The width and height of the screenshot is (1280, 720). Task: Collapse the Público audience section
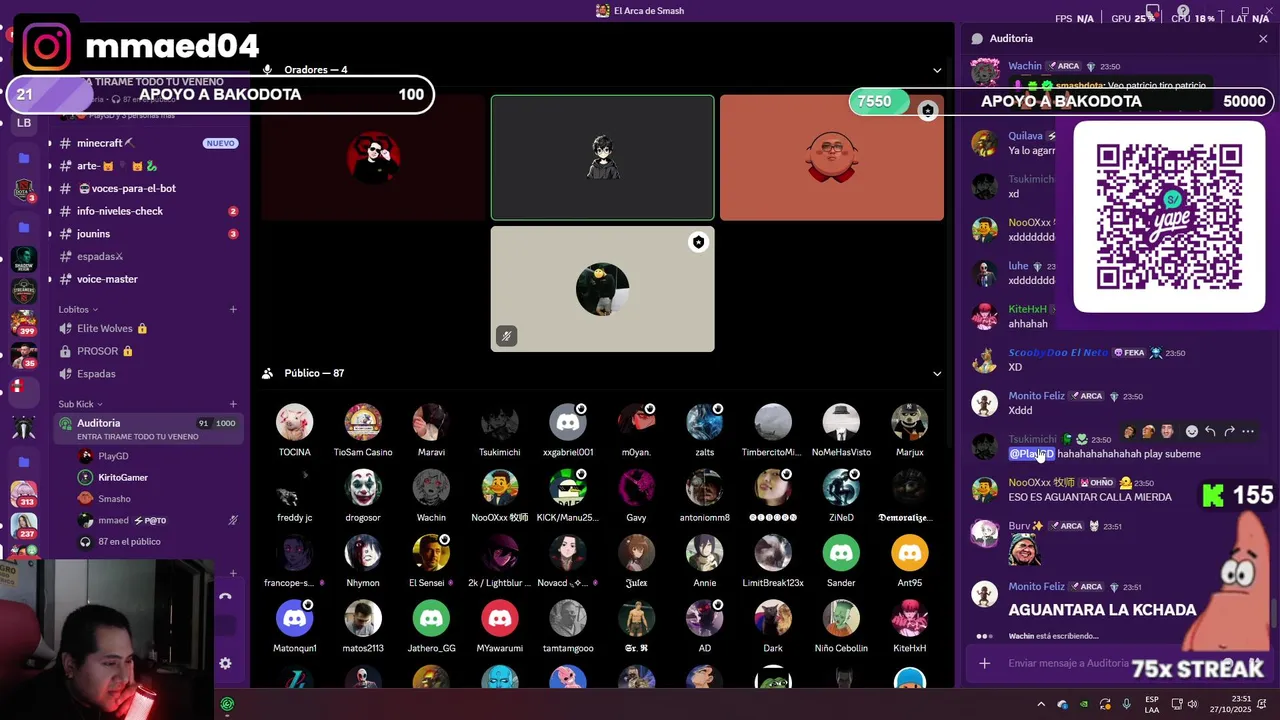(937, 373)
